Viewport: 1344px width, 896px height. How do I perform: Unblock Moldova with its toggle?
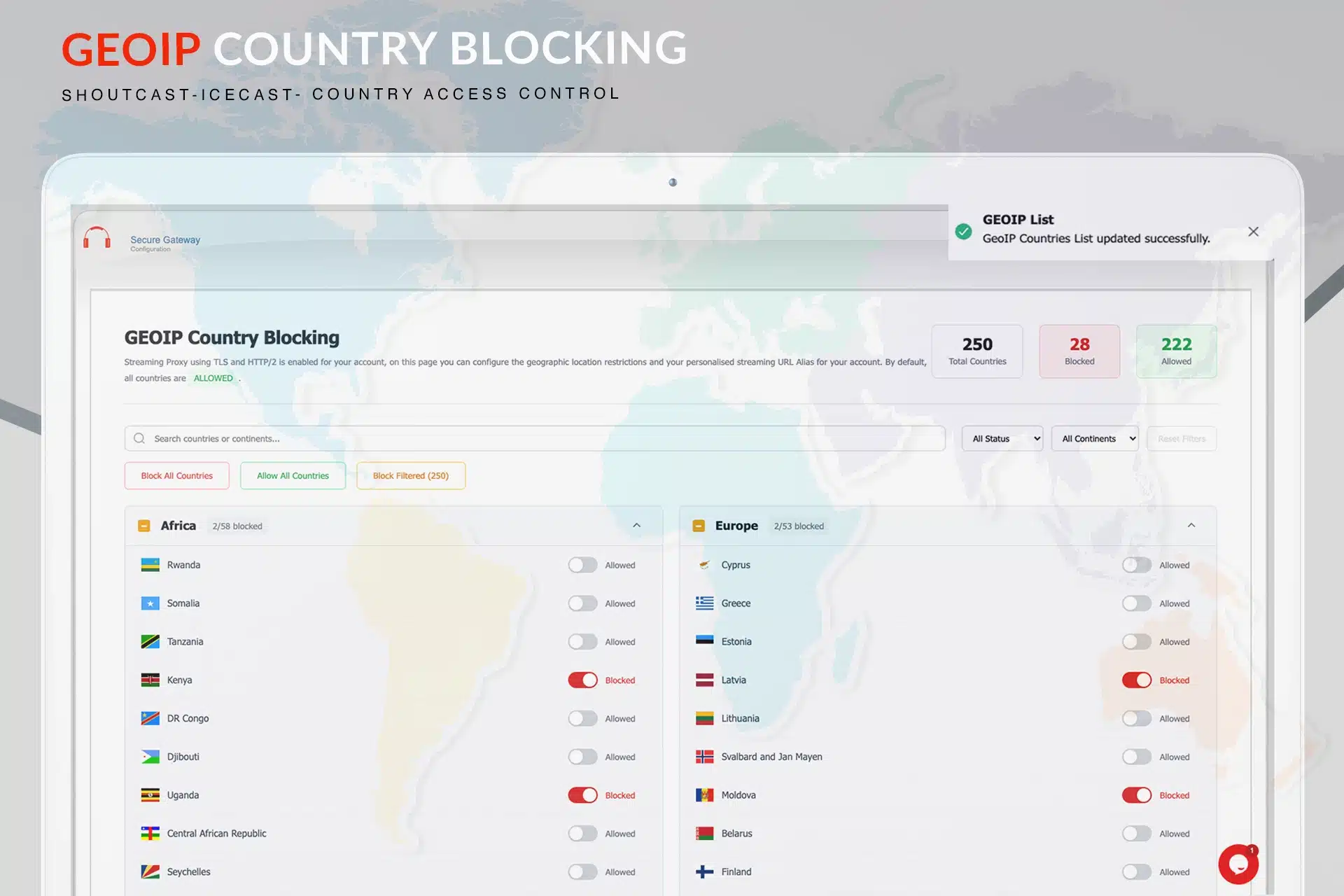click(x=1137, y=795)
